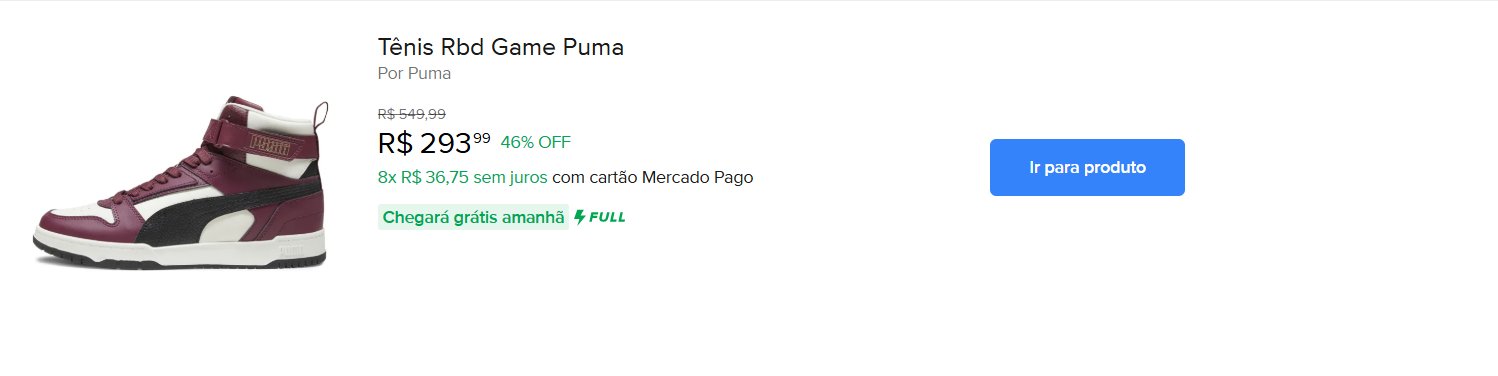
Task: Click the crossed-out R$ 549,99 price
Action: pyautogui.click(x=412, y=114)
